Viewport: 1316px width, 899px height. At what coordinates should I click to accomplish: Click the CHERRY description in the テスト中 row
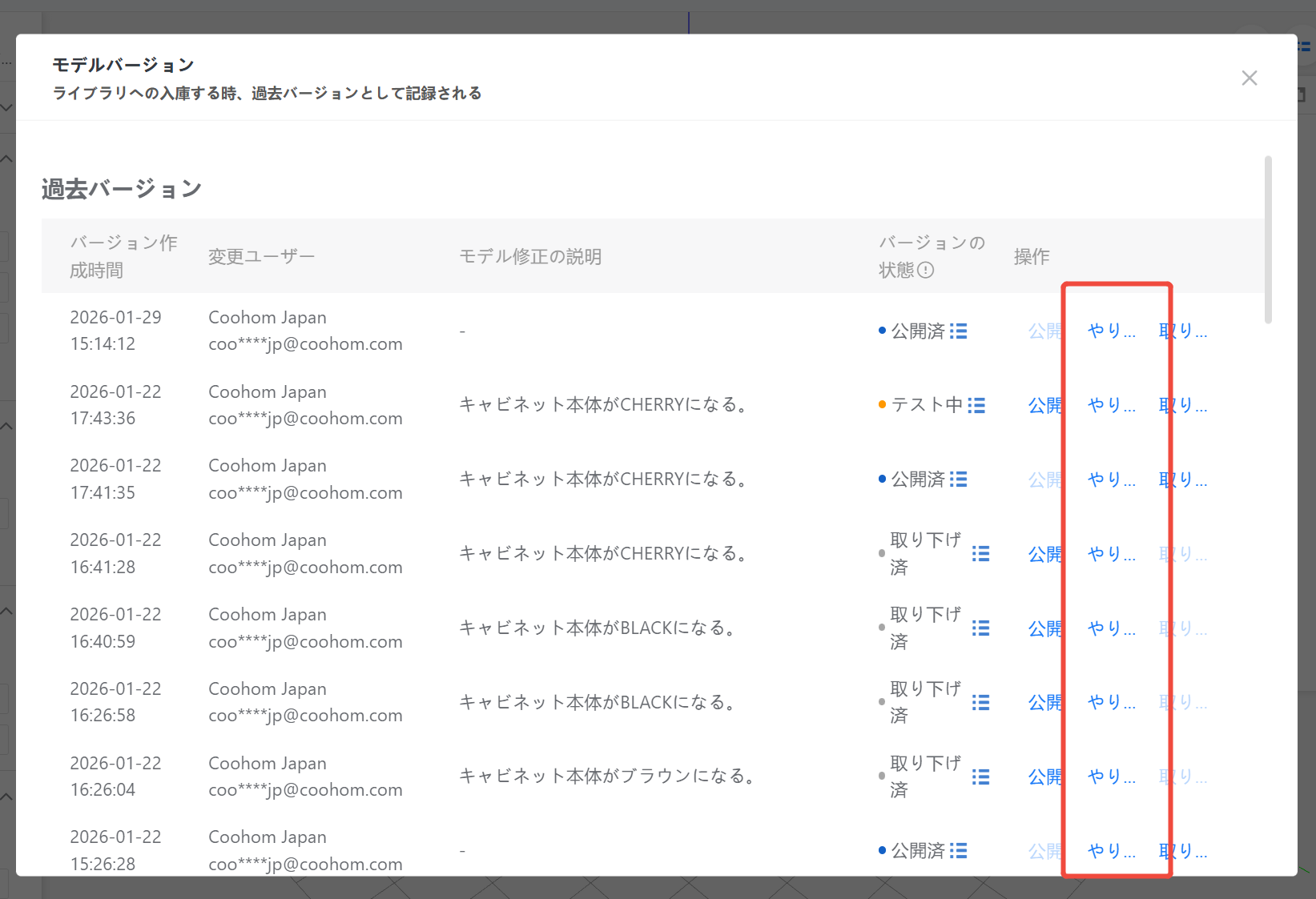[x=604, y=405]
